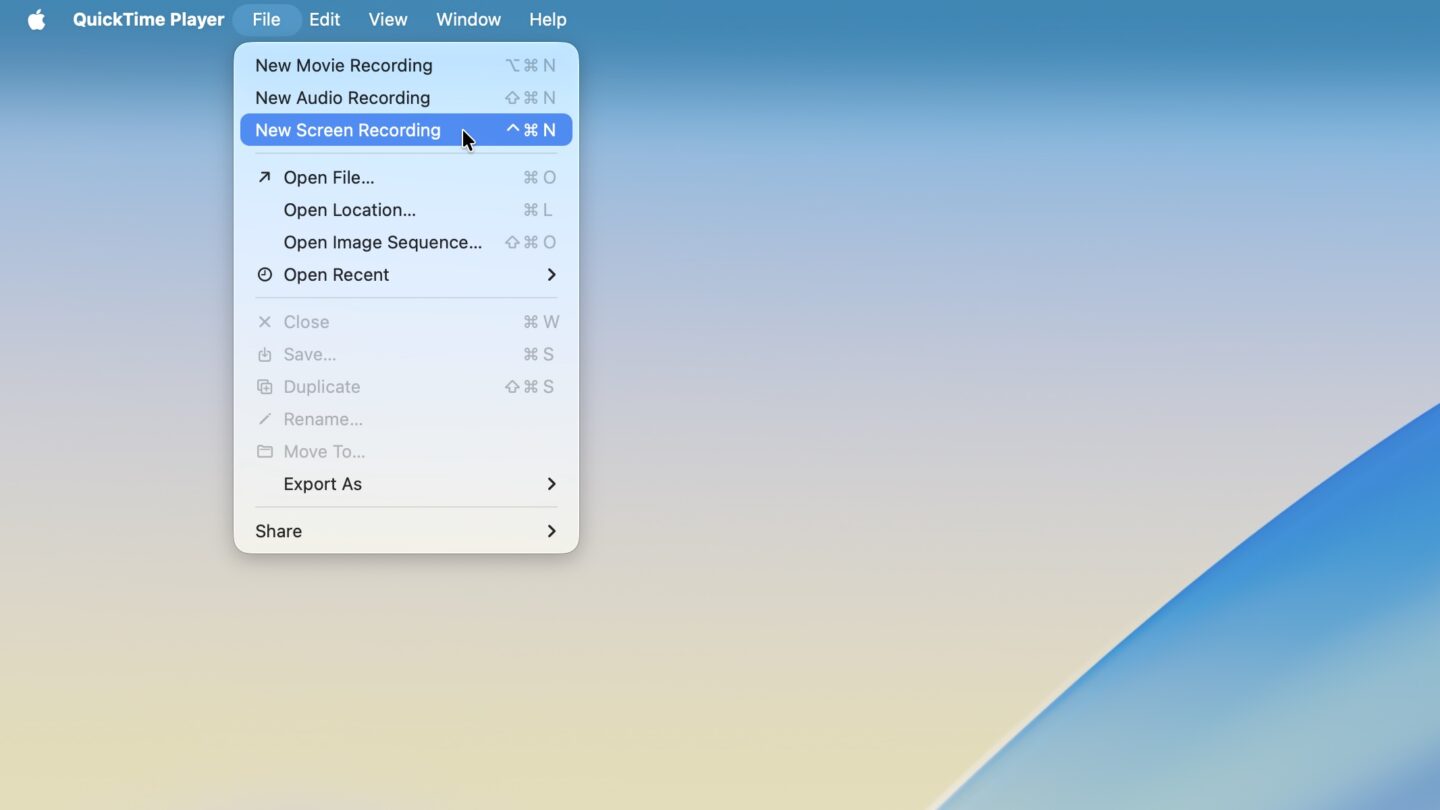Click the X icon beside Close

point(264,321)
